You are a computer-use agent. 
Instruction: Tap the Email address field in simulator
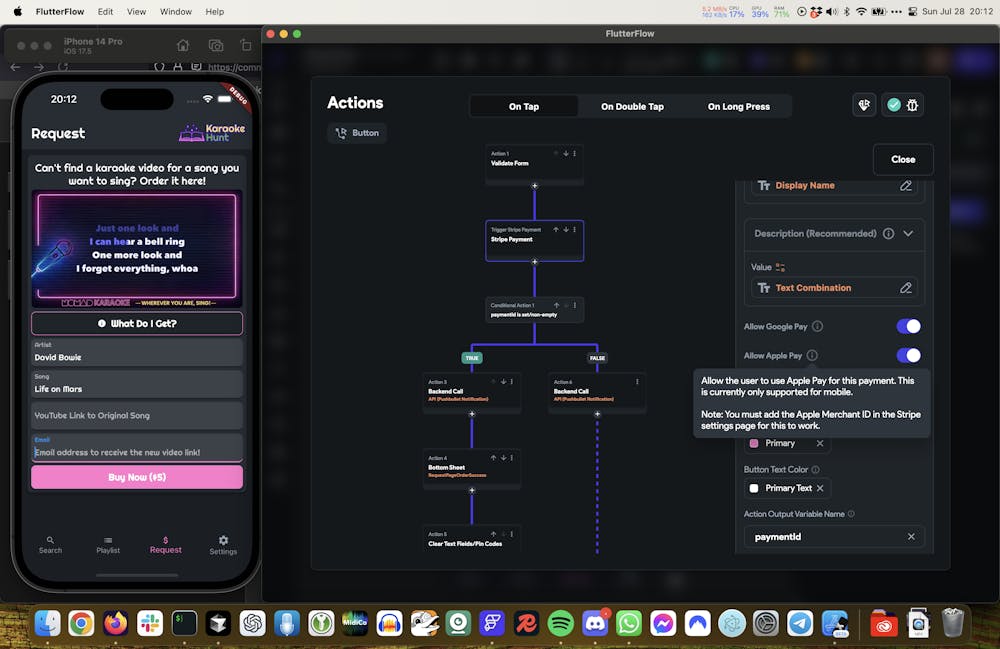coord(136,448)
